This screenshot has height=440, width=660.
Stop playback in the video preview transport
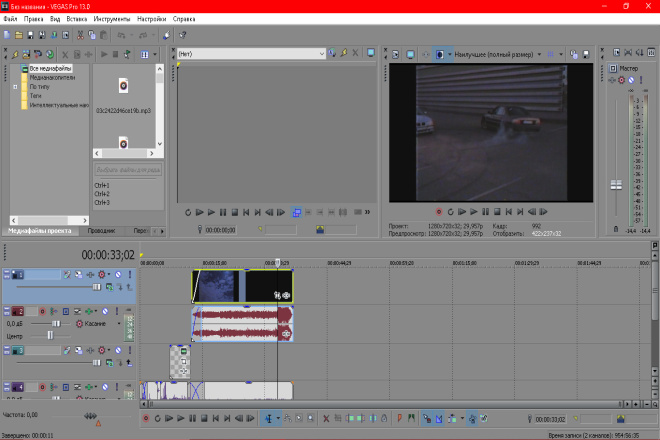click(x=497, y=212)
